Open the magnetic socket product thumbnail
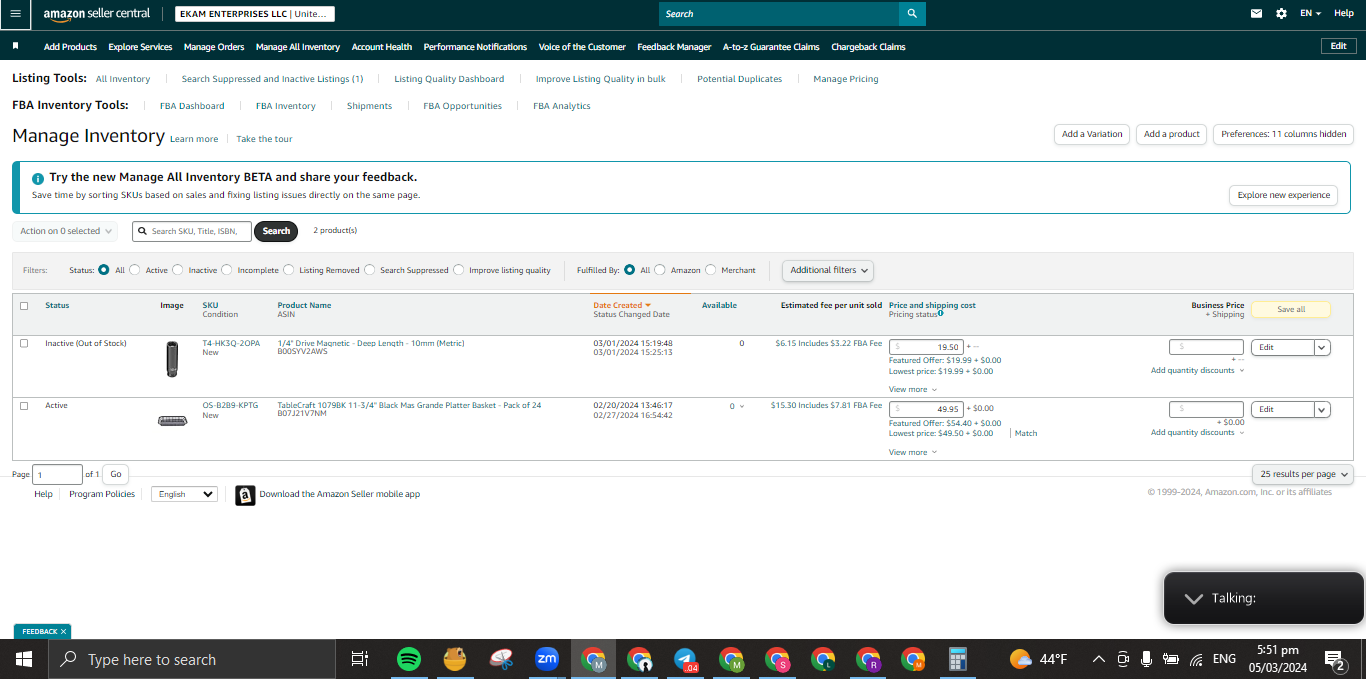This screenshot has height=679, width=1366. coord(172,359)
